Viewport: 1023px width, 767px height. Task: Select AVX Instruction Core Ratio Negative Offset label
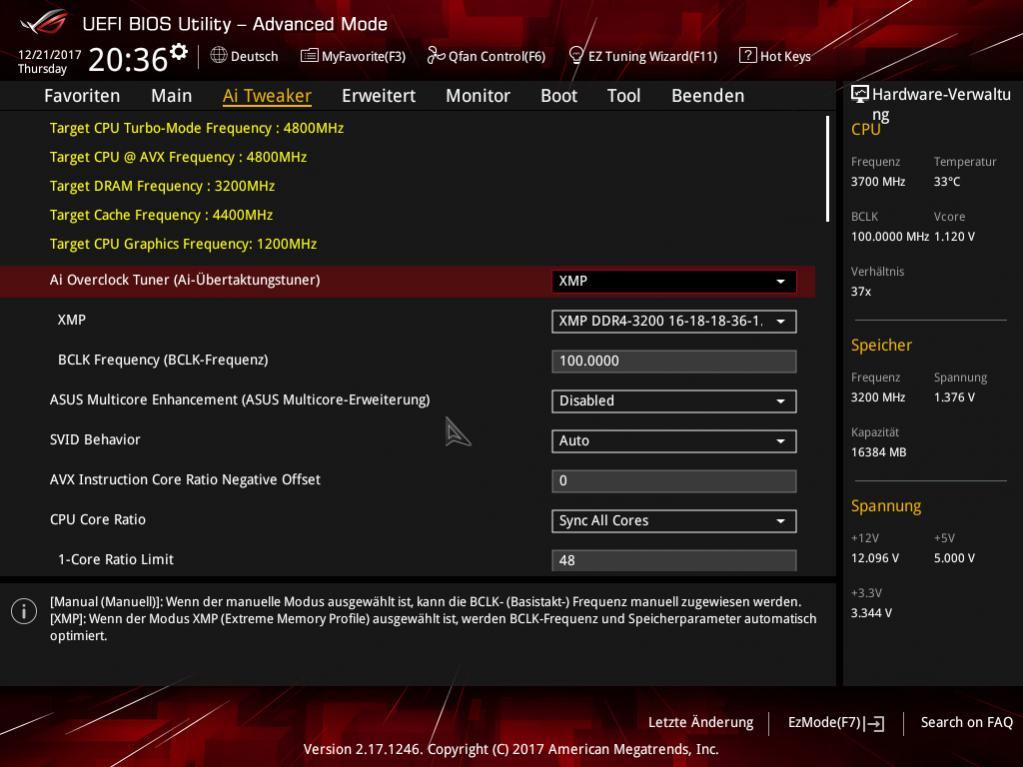coord(185,480)
